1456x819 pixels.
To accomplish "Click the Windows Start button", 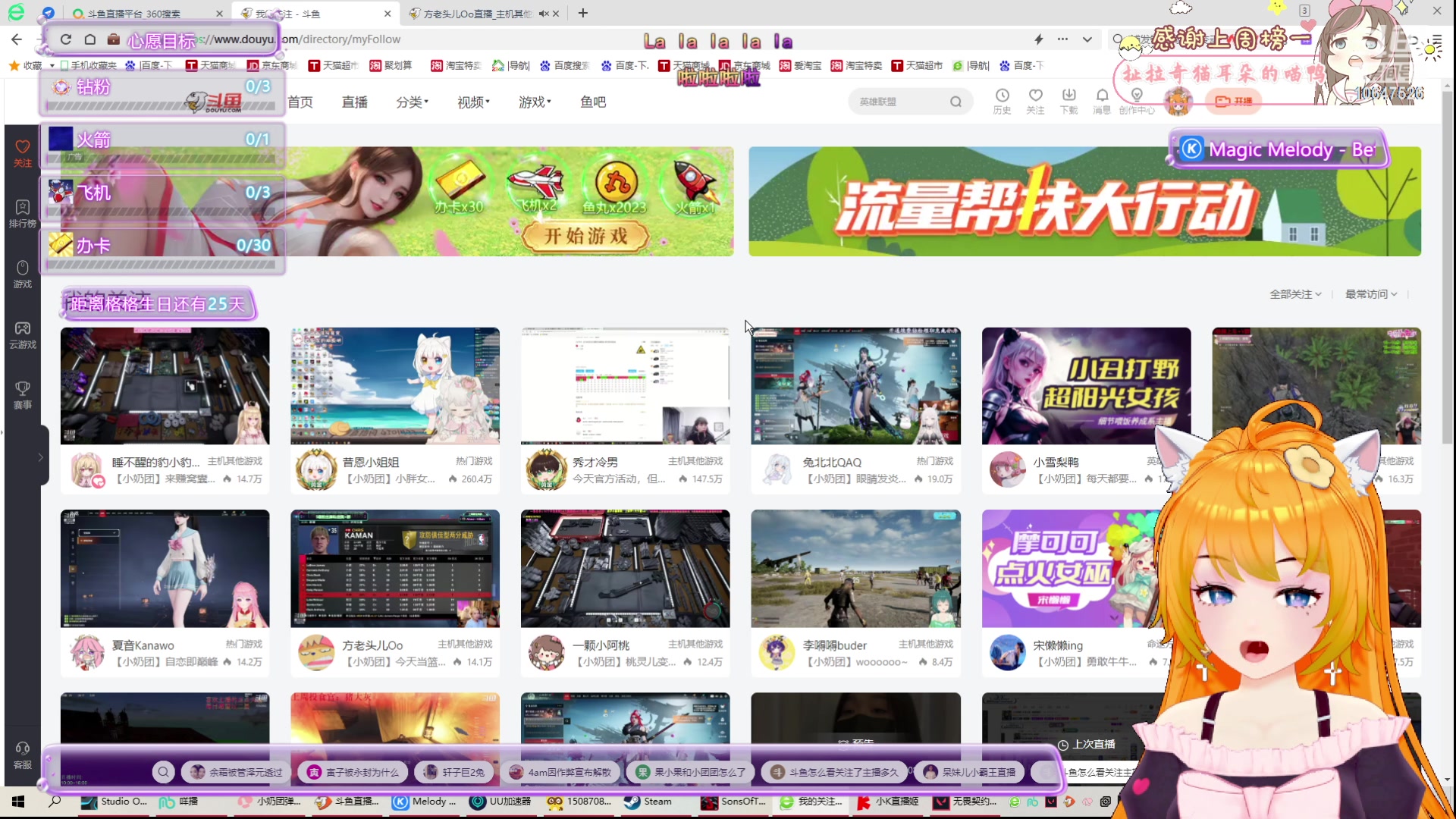I will (x=18, y=802).
